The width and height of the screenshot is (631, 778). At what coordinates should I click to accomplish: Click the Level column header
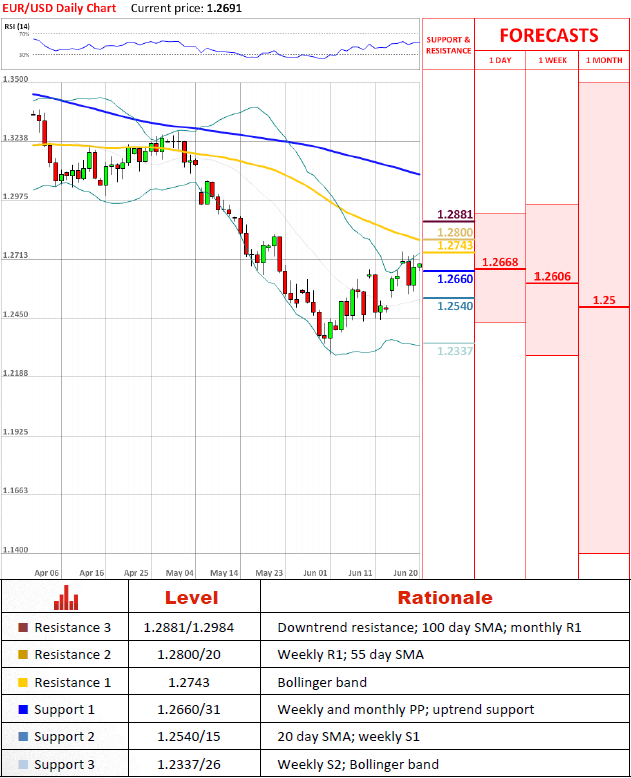click(x=191, y=597)
